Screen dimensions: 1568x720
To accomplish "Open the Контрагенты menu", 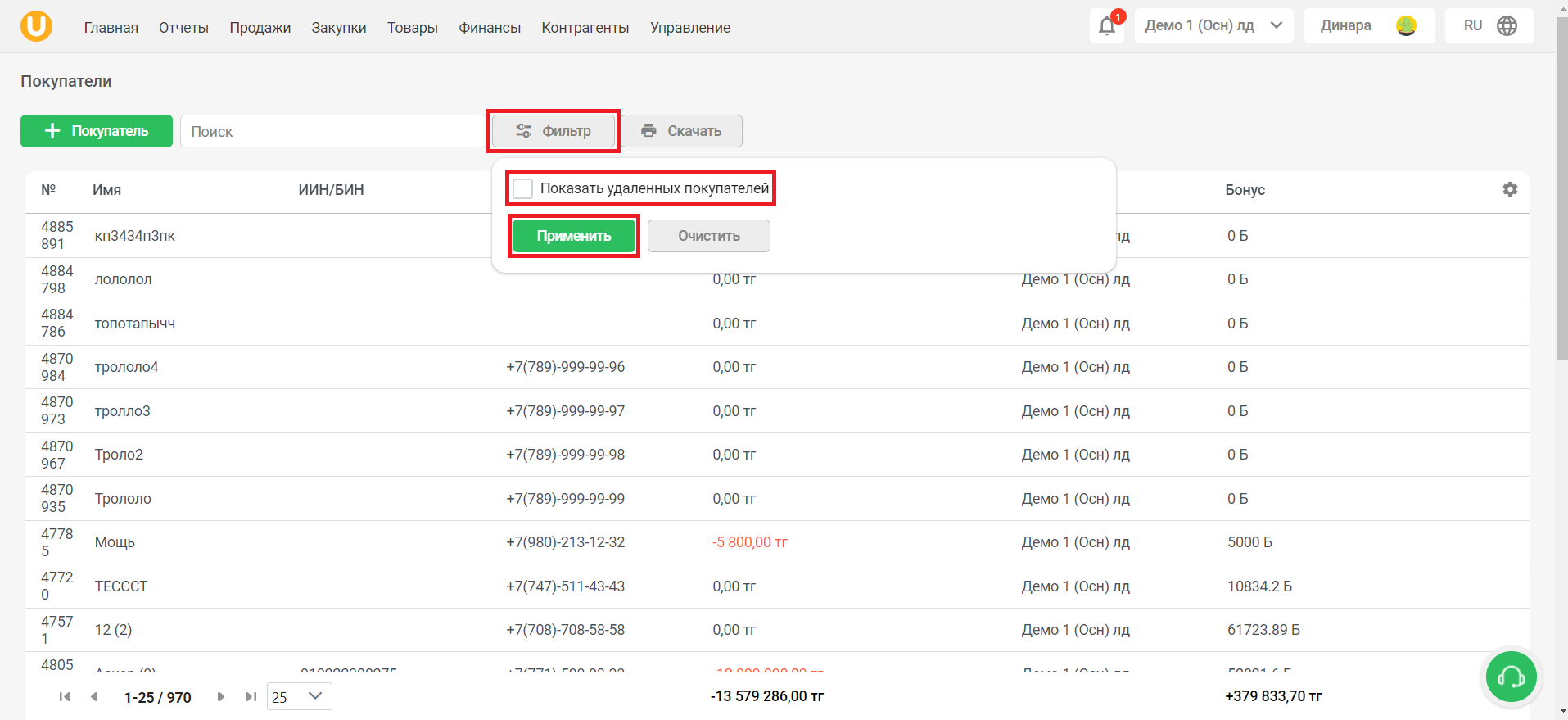I will click(x=585, y=28).
